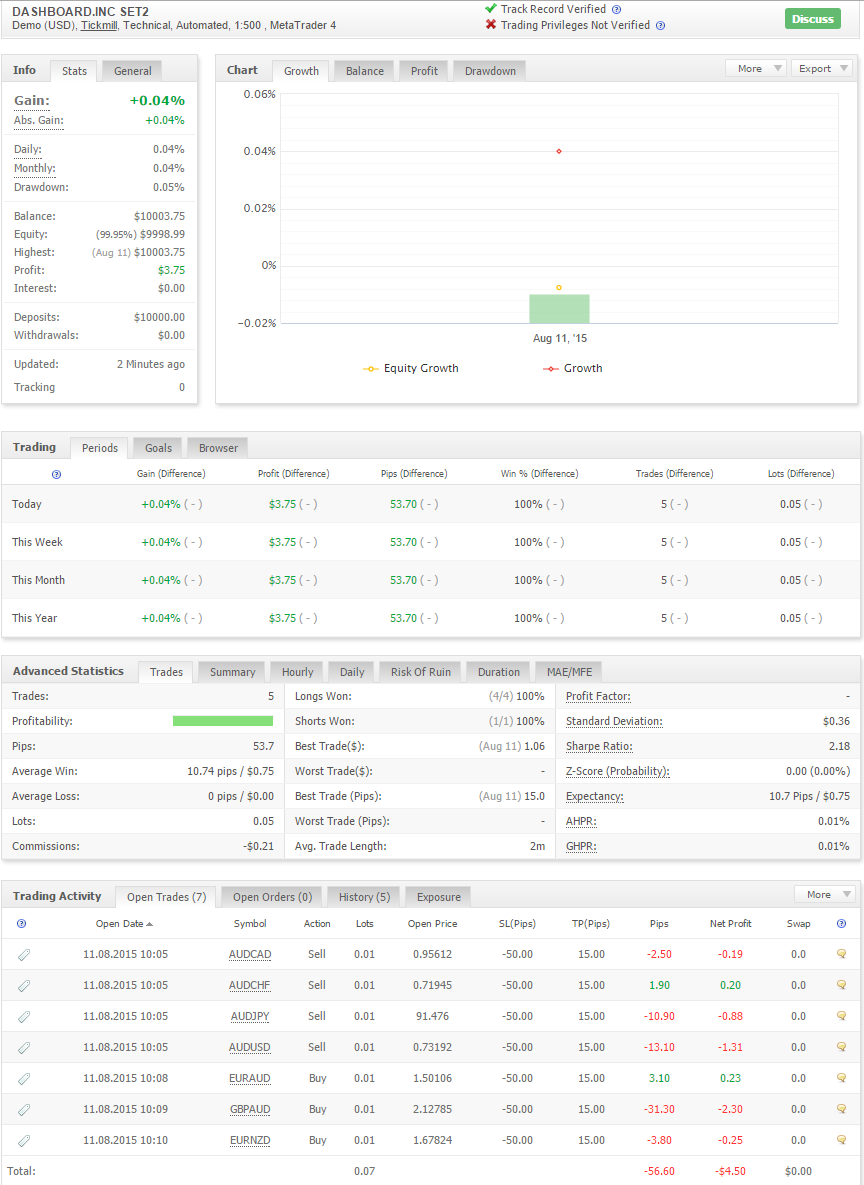This screenshot has width=864, height=1185.
Task: Open the Tickmill broker link
Action: click(99, 26)
